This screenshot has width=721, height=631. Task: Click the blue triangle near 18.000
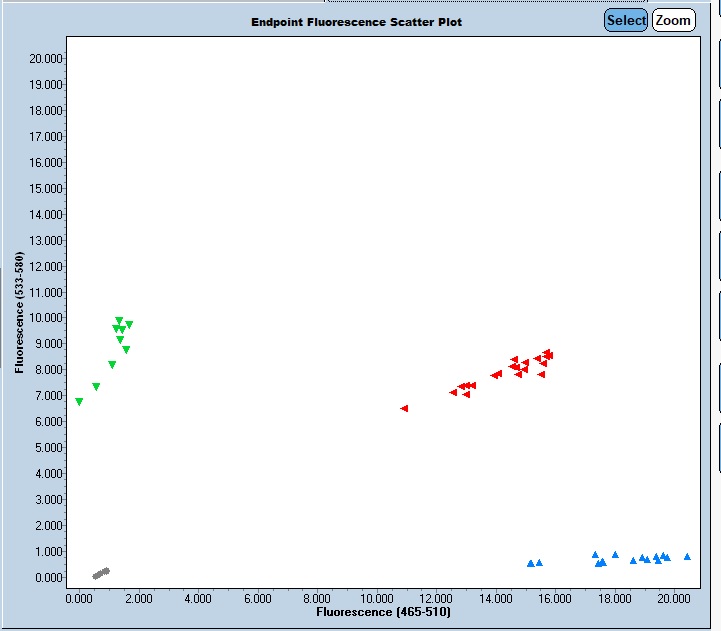click(x=615, y=554)
